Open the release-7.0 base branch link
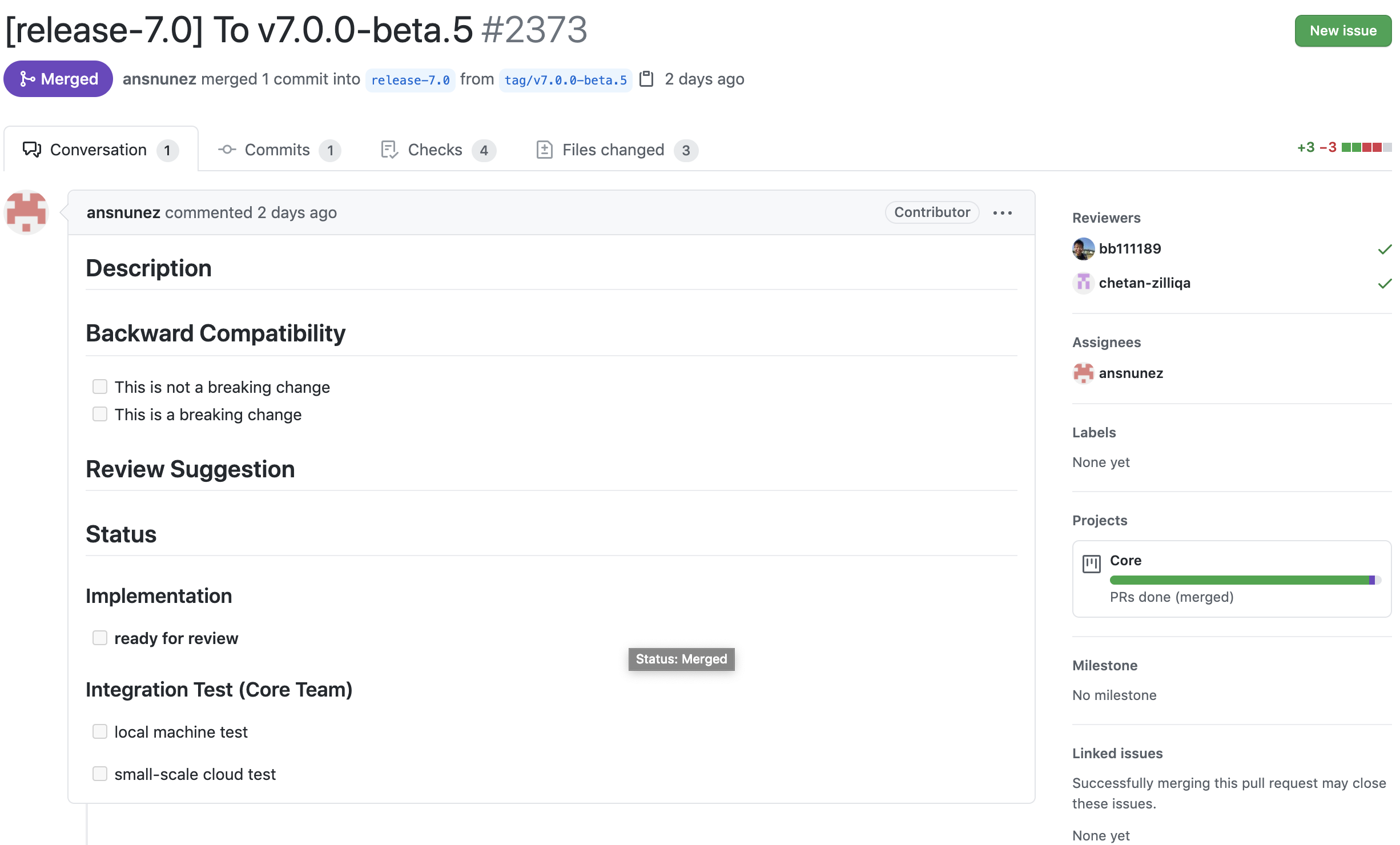Image resolution: width=1400 pixels, height=845 pixels. click(410, 80)
